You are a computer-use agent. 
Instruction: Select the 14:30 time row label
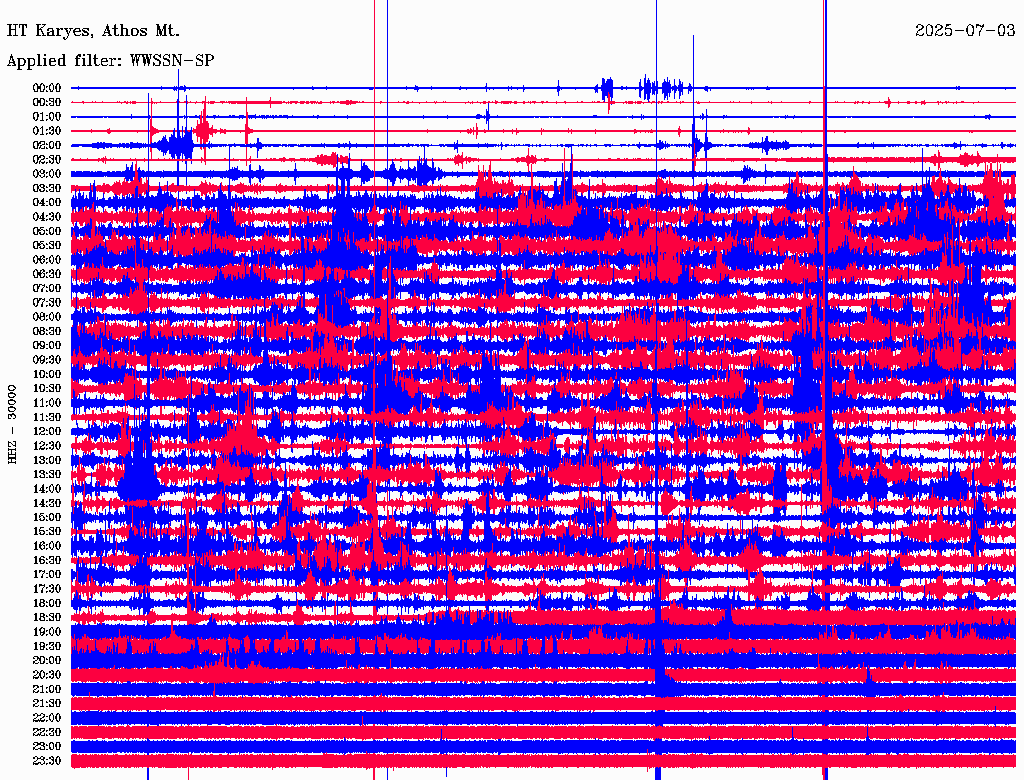(47, 503)
